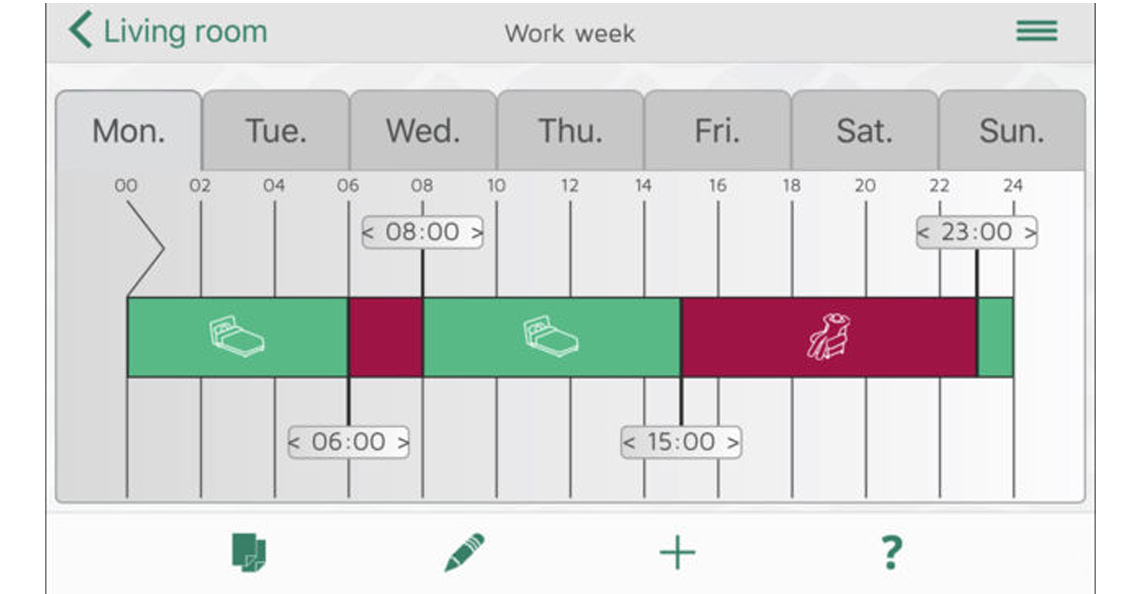Screen dimensions: 1140x594
Task: Tap the bed icon in middle green block
Action: pos(551,336)
